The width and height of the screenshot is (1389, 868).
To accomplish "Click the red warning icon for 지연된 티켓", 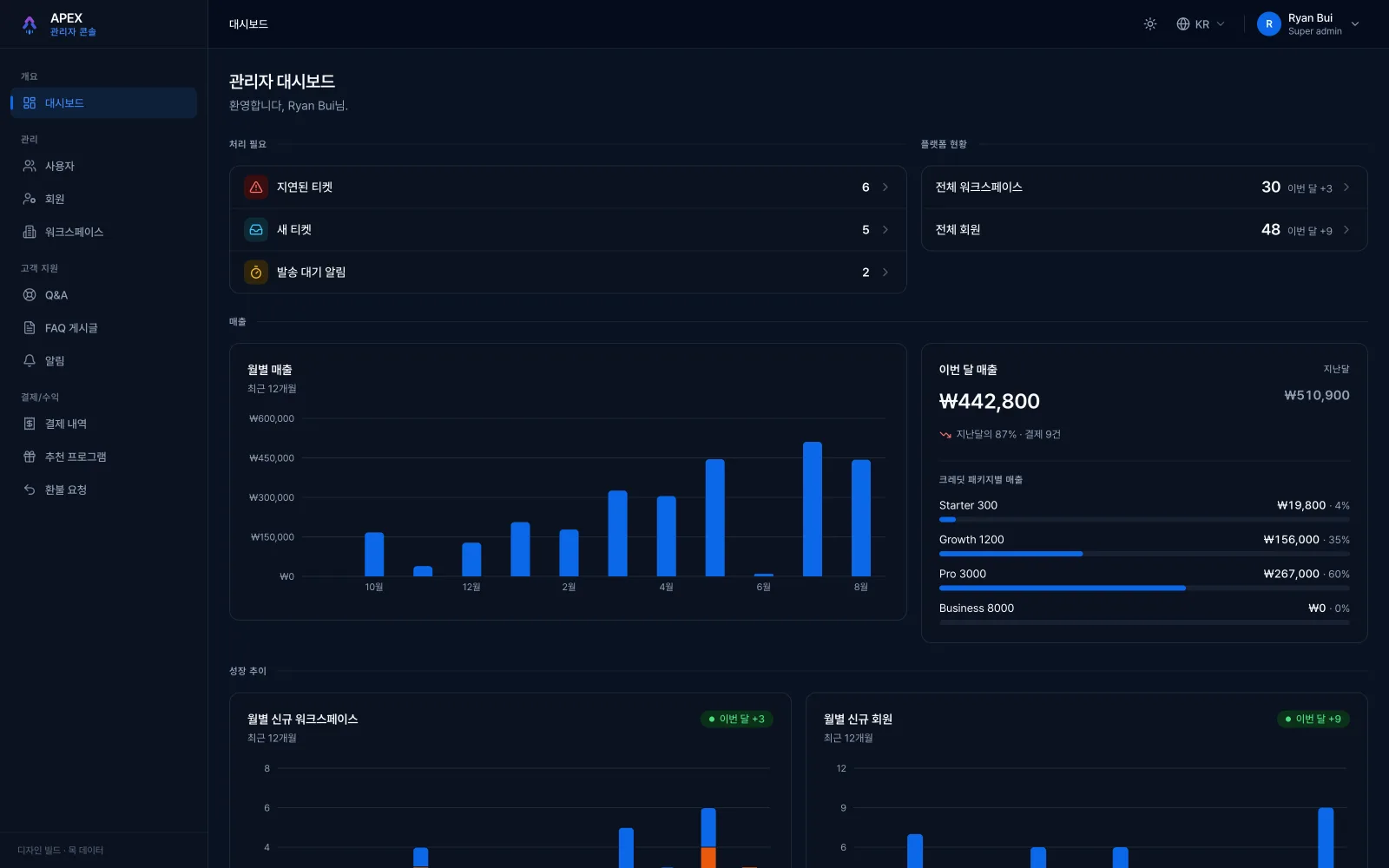I will coord(256,187).
